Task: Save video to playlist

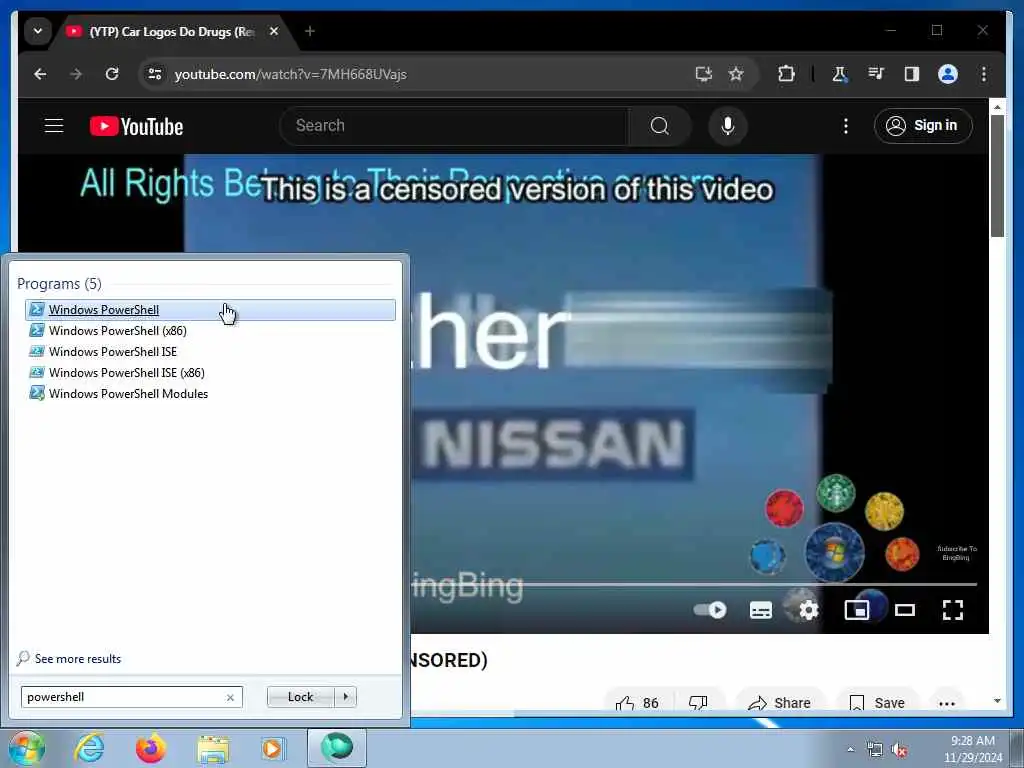Action: click(877, 703)
